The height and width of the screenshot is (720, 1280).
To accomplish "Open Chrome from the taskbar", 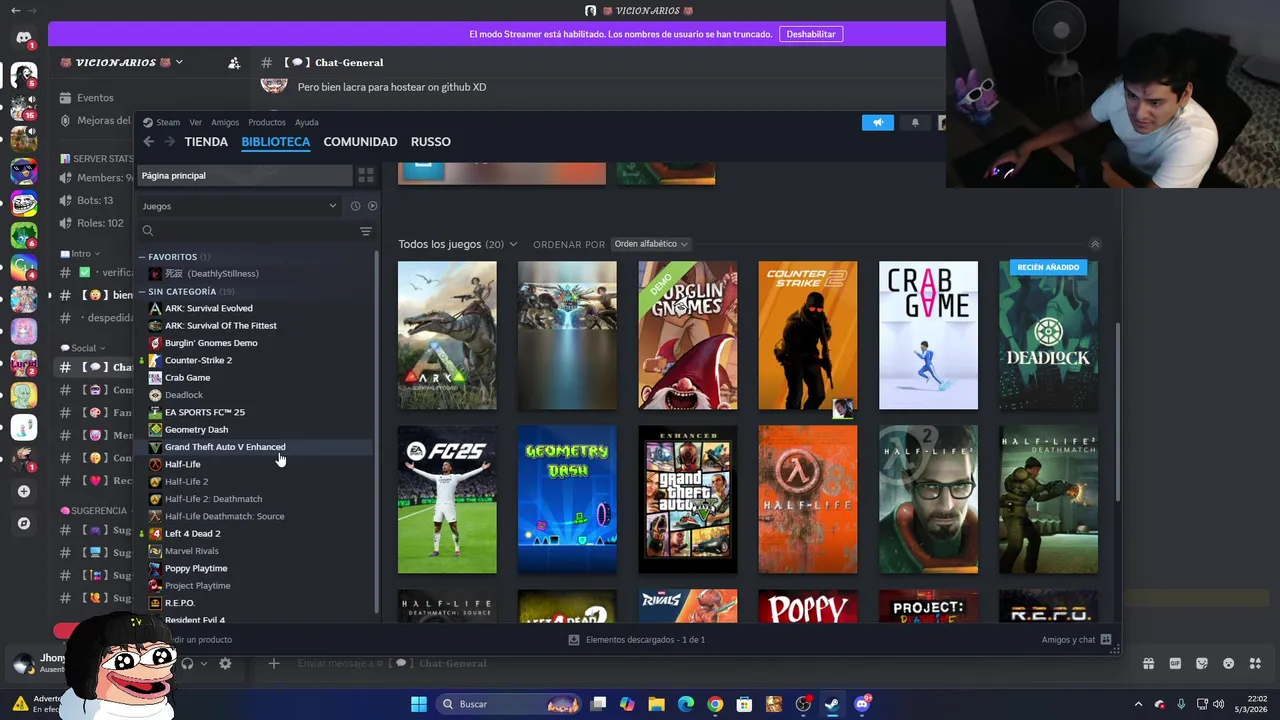I will coord(715,704).
